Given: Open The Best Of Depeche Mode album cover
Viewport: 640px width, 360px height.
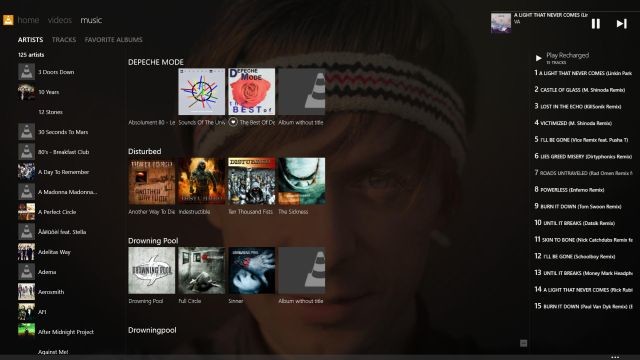Looking at the screenshot, I should [251, 91].
